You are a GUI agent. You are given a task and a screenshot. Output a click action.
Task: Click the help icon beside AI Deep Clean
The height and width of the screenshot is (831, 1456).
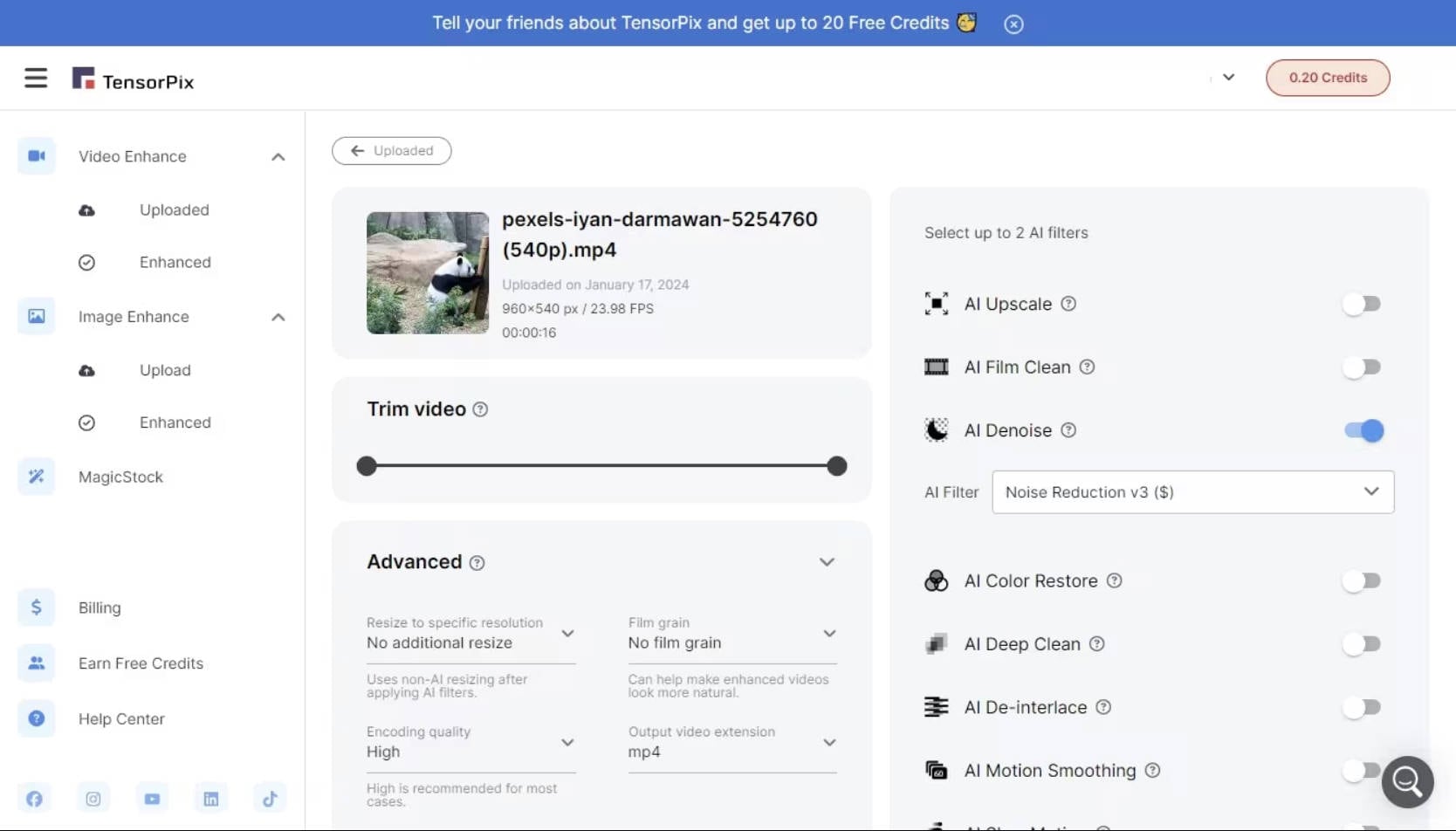(1096, 644)
